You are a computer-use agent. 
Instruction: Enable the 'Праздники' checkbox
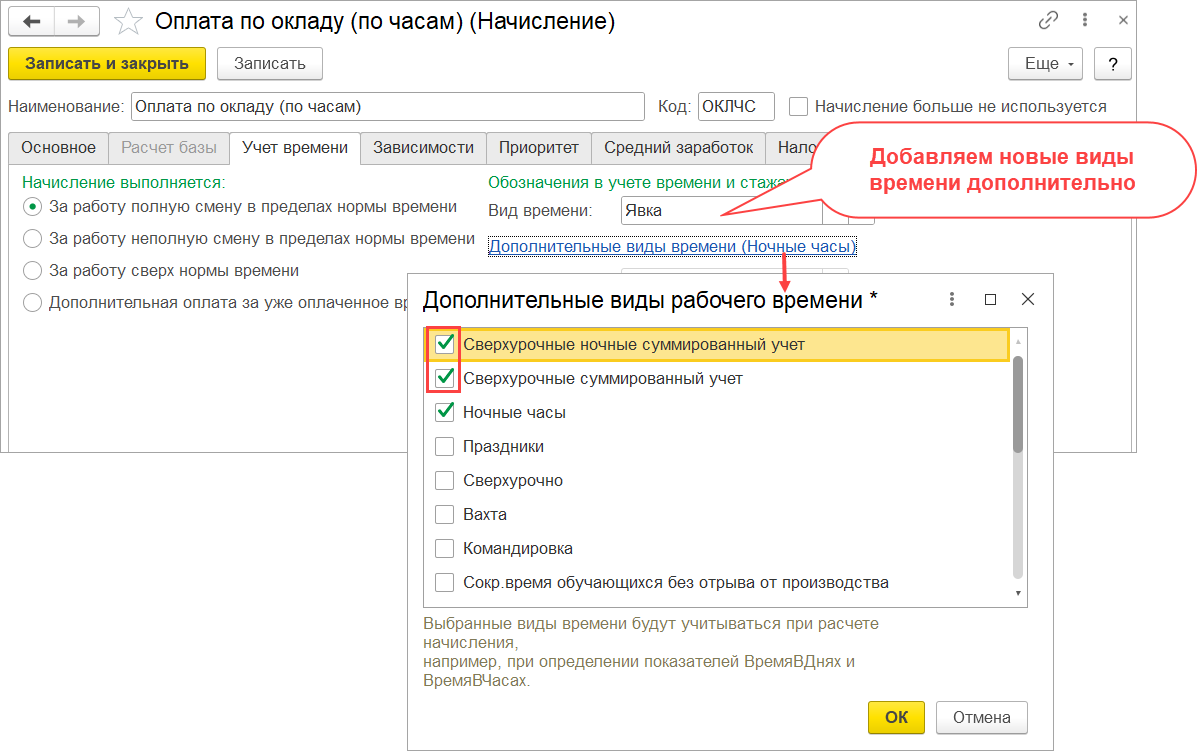pos(444,447)
